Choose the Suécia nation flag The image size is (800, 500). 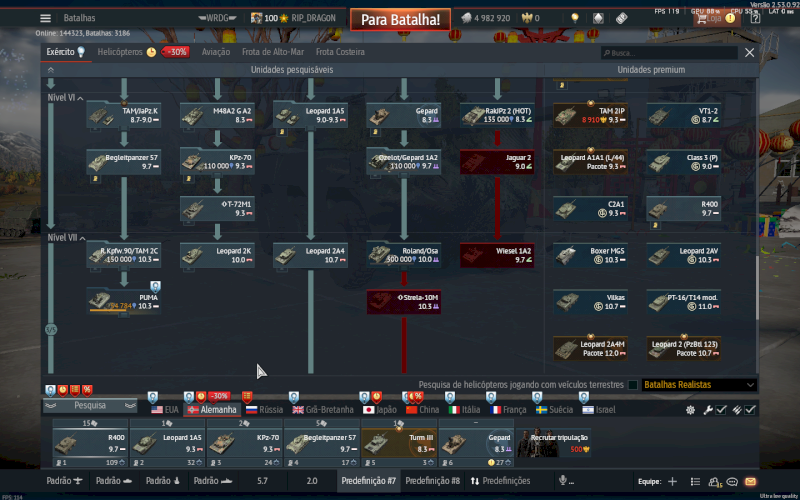tap(555, 410)
